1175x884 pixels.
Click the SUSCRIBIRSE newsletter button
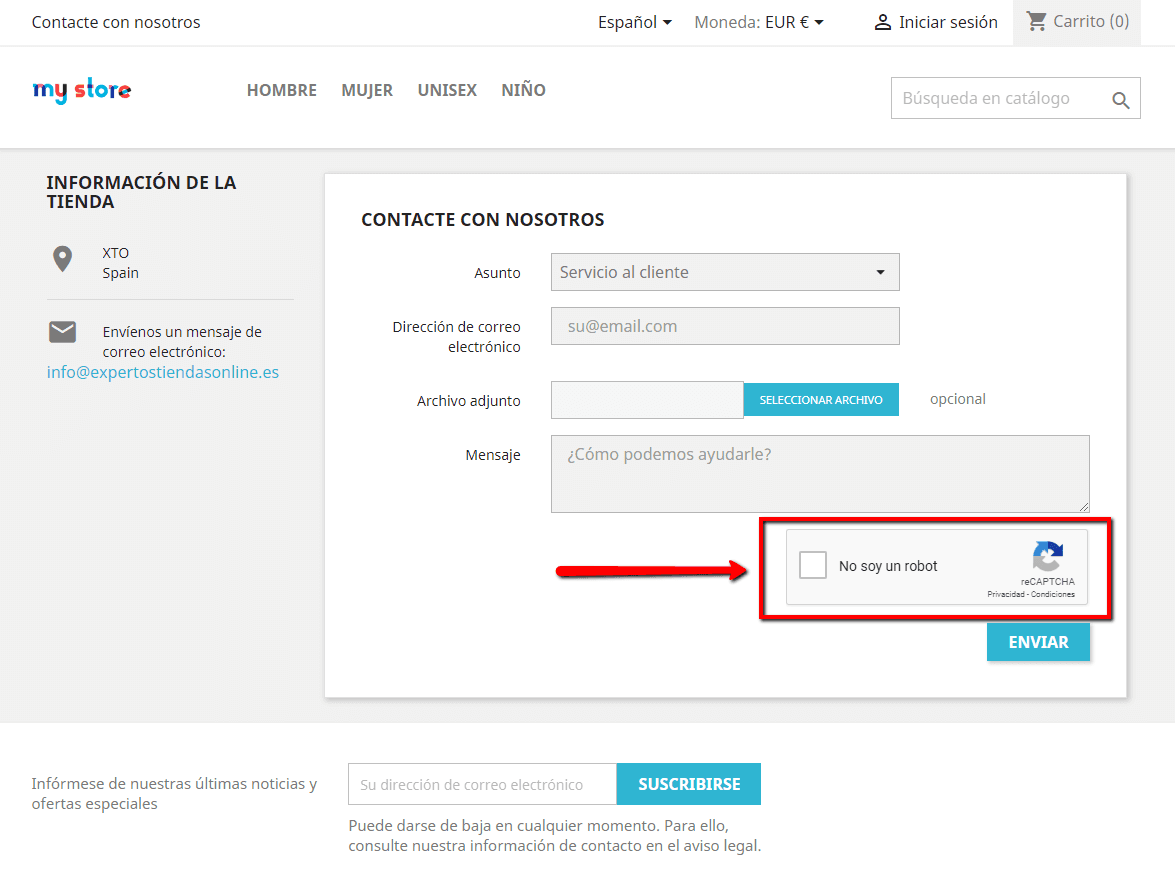tap(688, 784)
